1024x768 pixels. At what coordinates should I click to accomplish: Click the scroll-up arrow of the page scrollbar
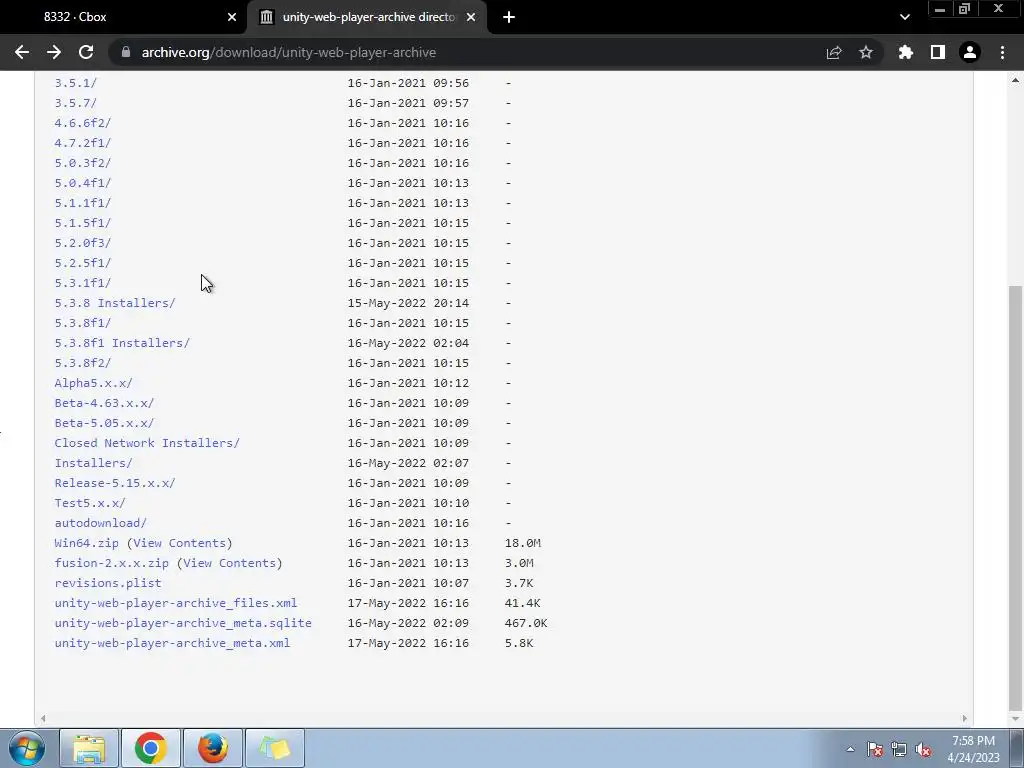tap(1015, 80)
